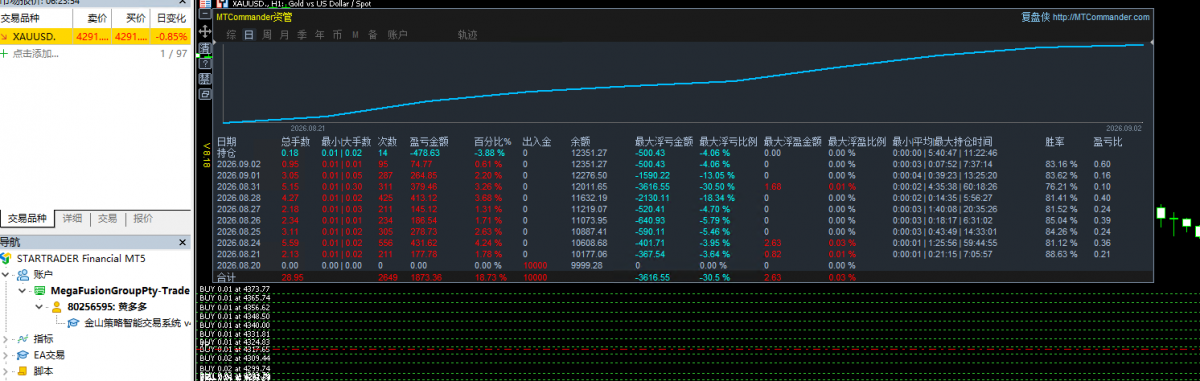Select the 备 tab
The width and height of the screenshot is (1200, 381).
tap(372, 35)
